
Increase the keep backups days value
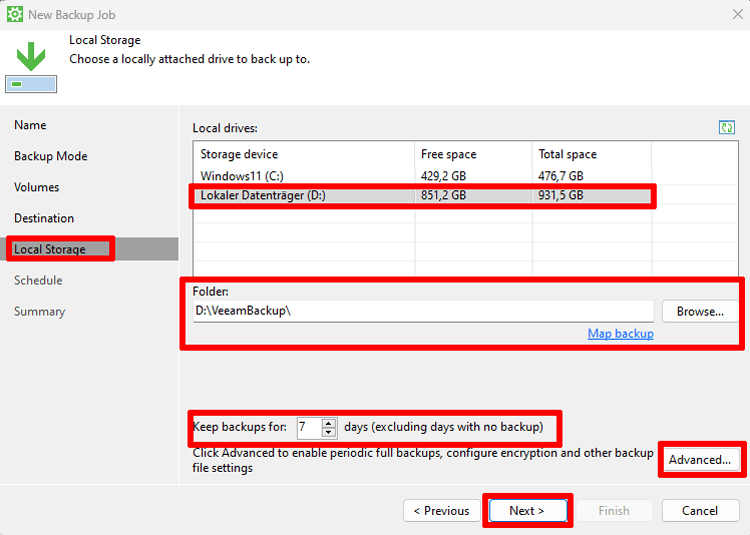click(x=329, y=422)
